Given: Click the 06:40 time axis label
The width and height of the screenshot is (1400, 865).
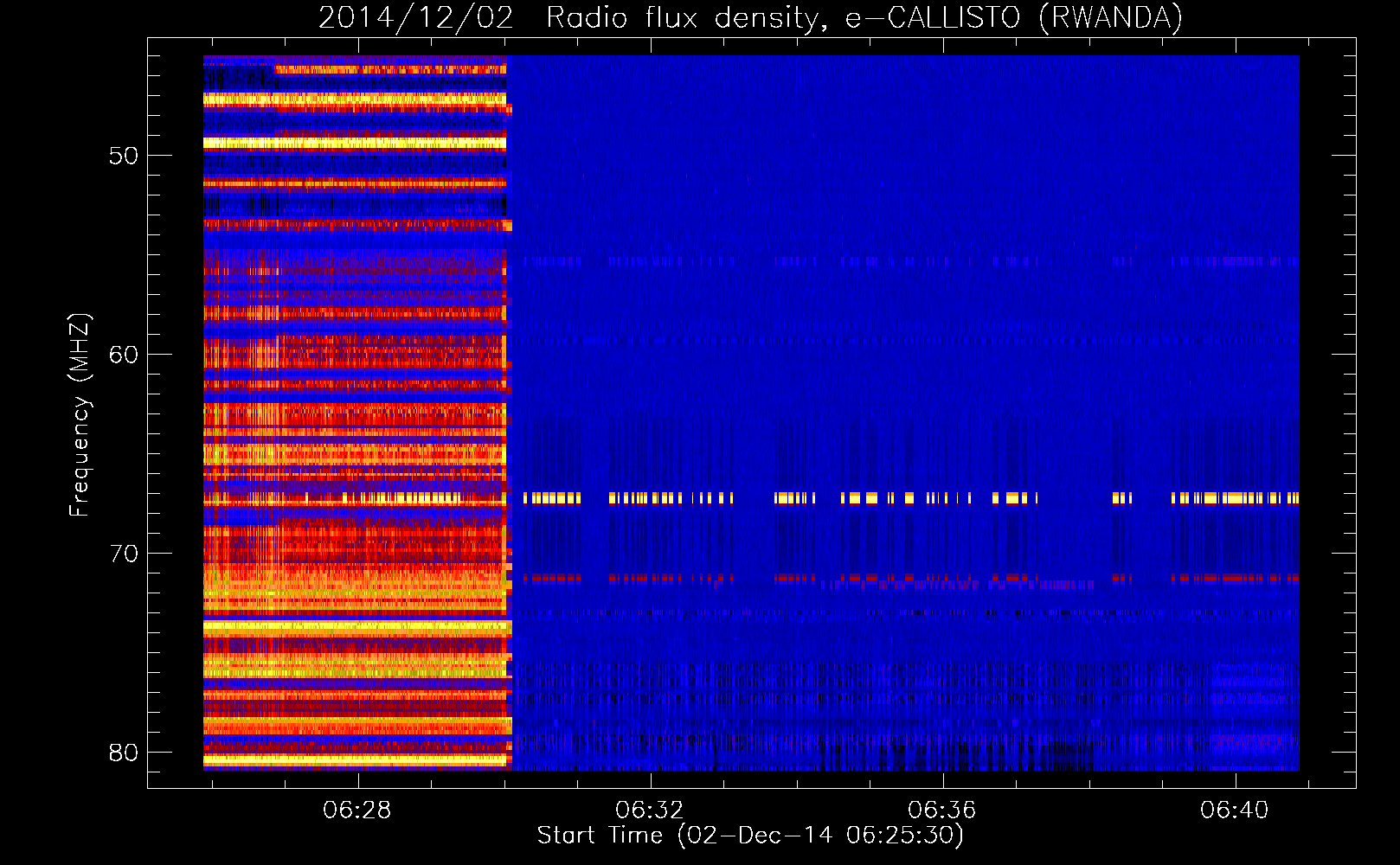Looking at the screenshot, I should (1234, 811).
